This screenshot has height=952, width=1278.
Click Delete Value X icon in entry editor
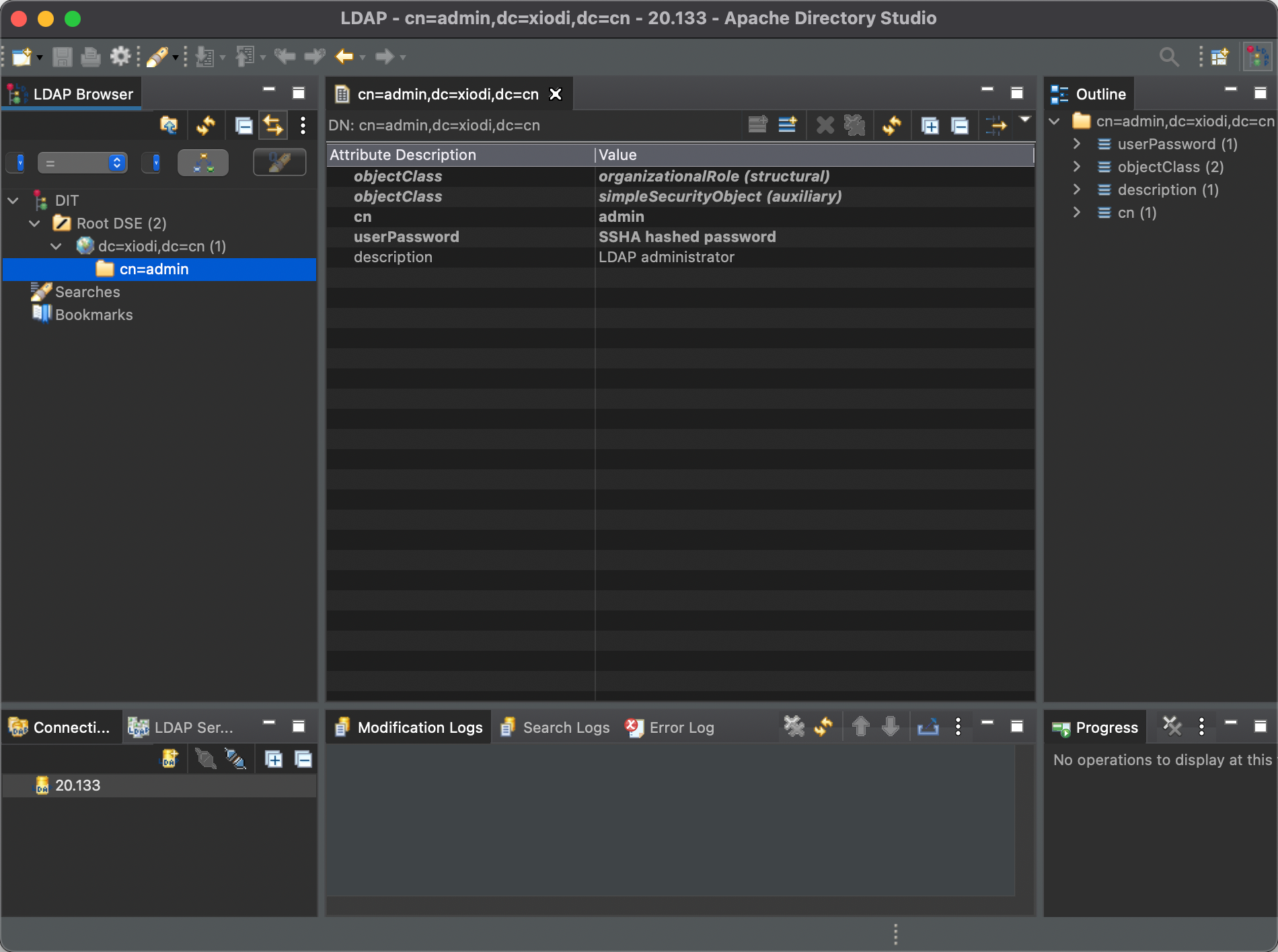(825, 125)
